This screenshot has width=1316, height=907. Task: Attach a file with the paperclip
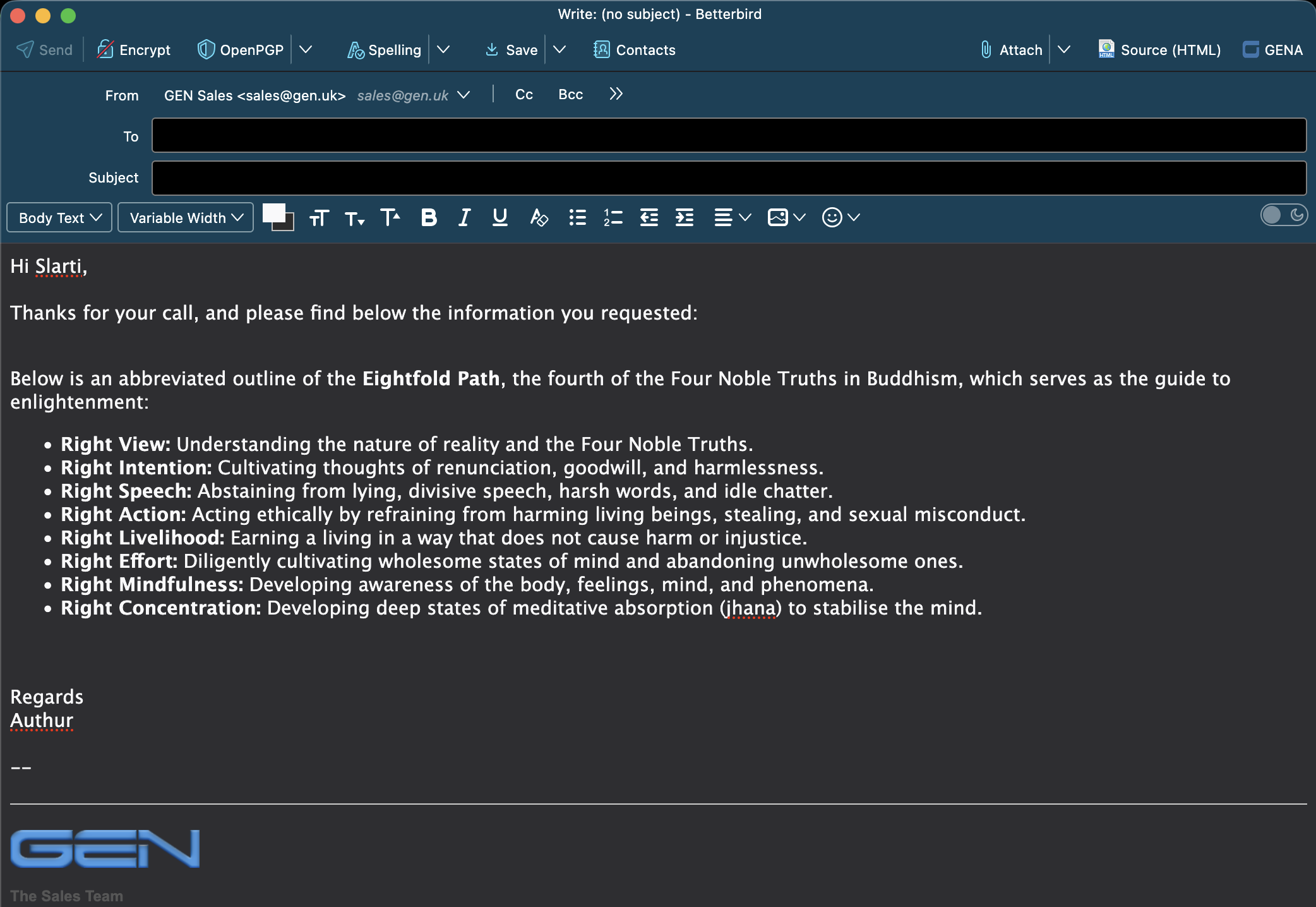click(1011, 50)
